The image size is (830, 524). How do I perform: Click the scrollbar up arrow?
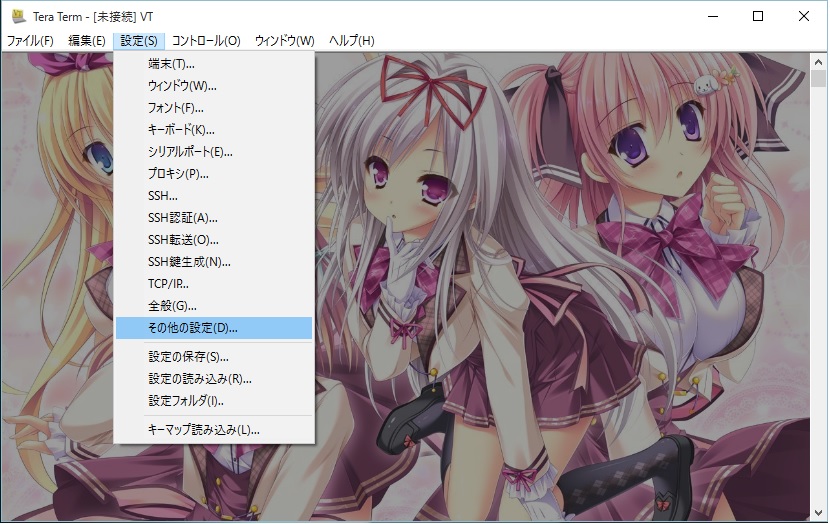(x=818, y=62)
